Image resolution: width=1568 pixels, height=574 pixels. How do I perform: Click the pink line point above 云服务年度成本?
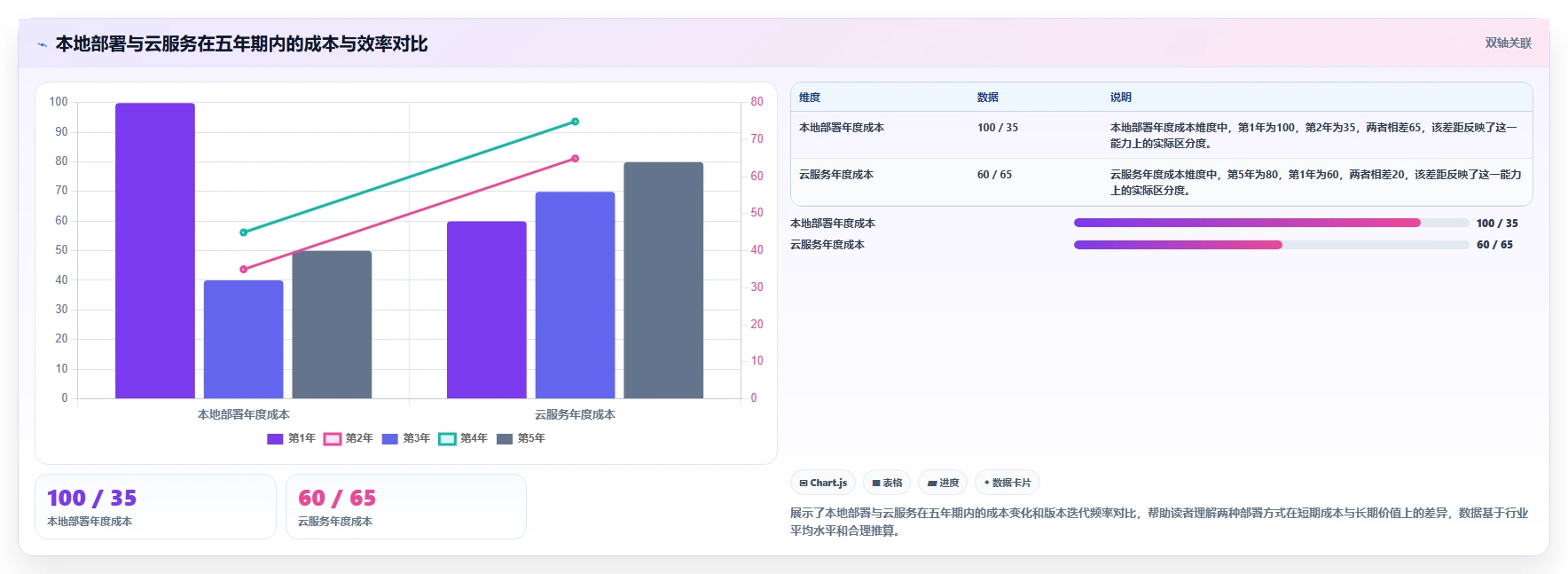coord(575,159)
